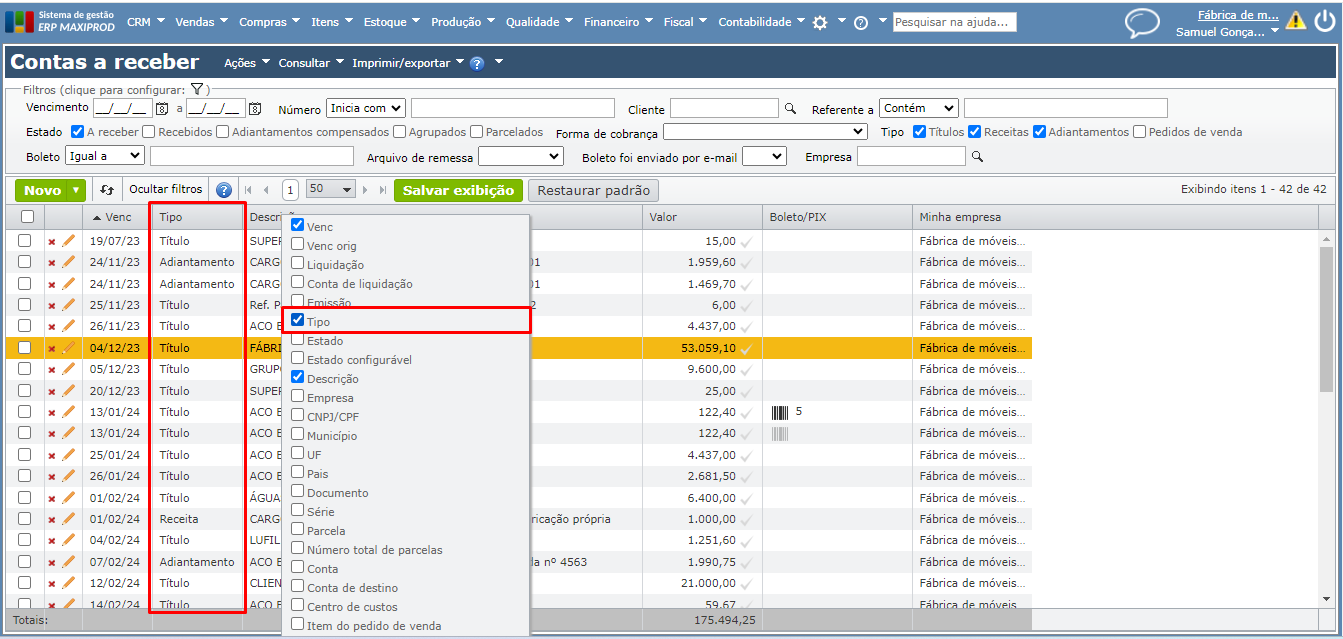Viewport: 1343px width, 639px height.
Task: Open the yellow warning alert icon
Action: pos(1295,20)
